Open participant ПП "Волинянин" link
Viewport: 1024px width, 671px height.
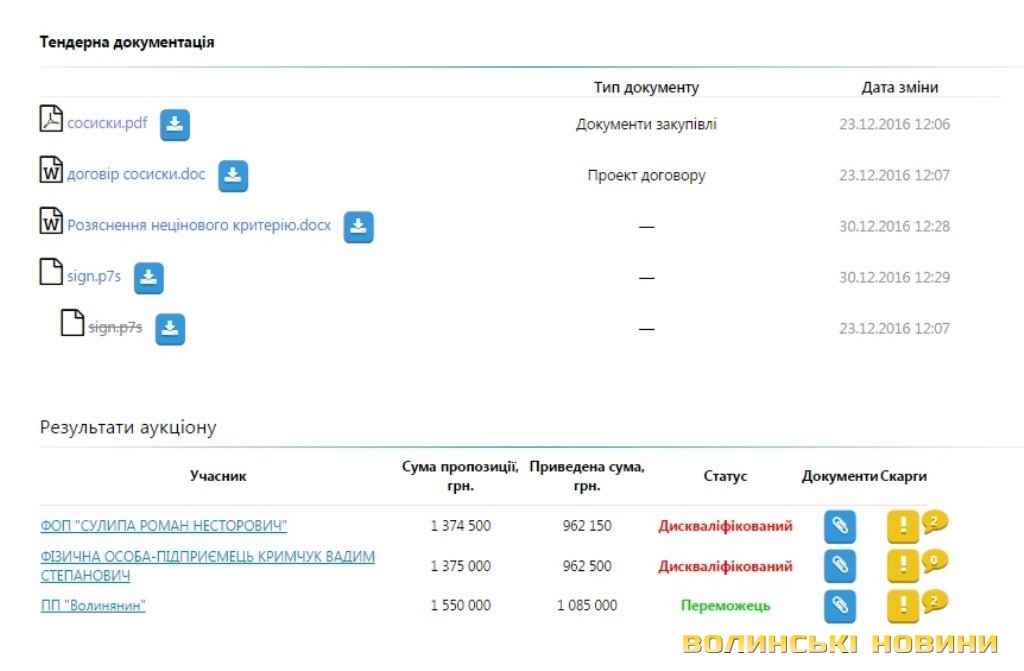pyautogui.click(x=93, y=606)
